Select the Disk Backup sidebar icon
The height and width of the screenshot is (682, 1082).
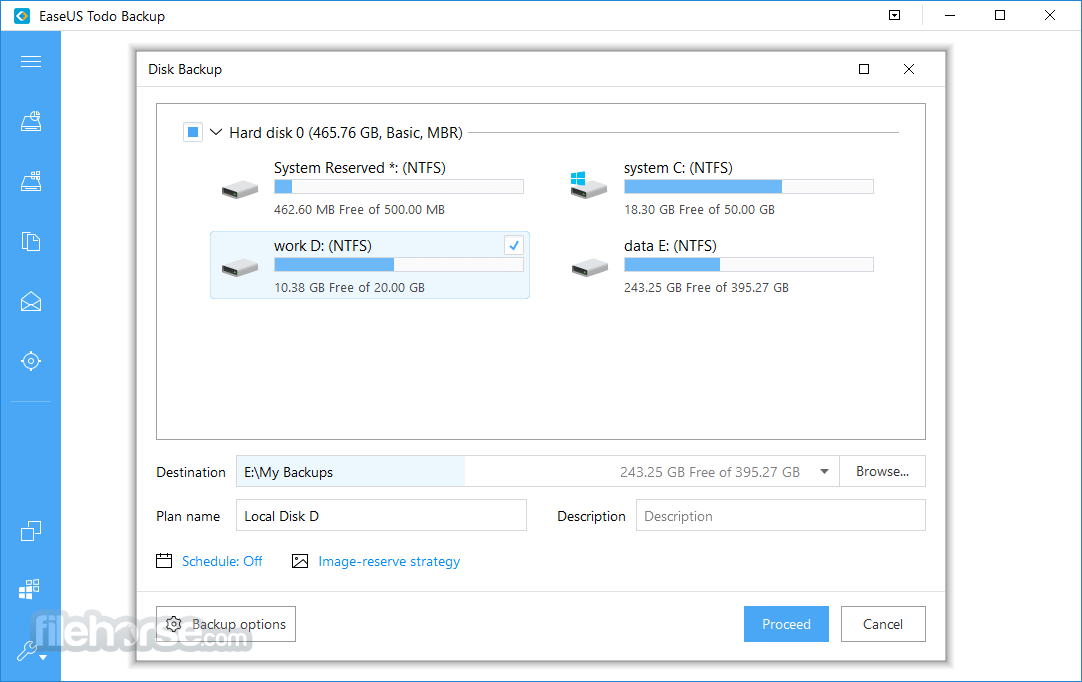coord(30,121)
